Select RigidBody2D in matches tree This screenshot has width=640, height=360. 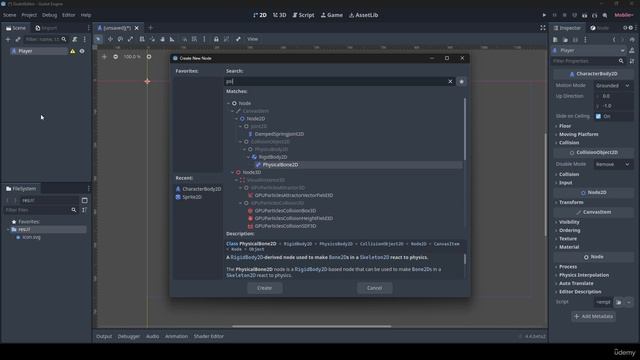pos(273,157)
